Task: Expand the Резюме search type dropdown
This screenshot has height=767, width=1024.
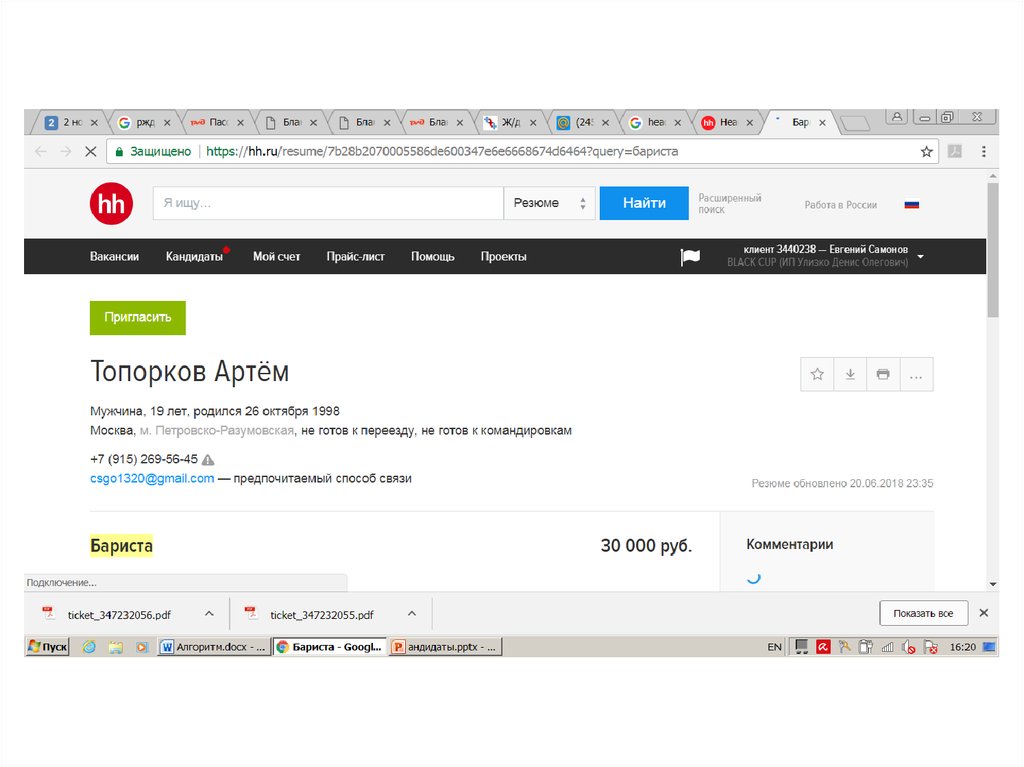Action: tap(549, 203)
